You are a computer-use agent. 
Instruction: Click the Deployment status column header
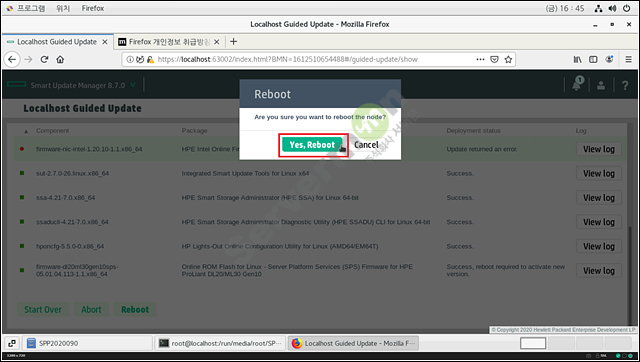point(473,131)
